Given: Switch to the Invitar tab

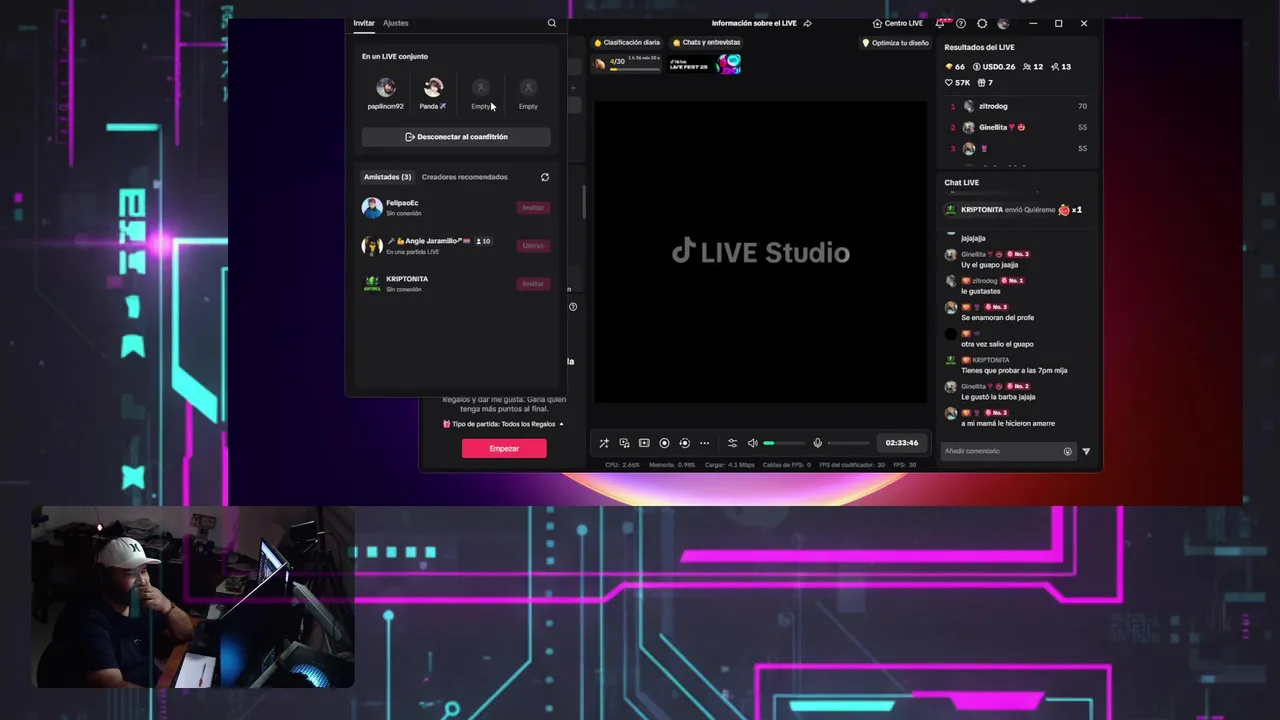Looking at the screenshot, I should tap(364, 23).
